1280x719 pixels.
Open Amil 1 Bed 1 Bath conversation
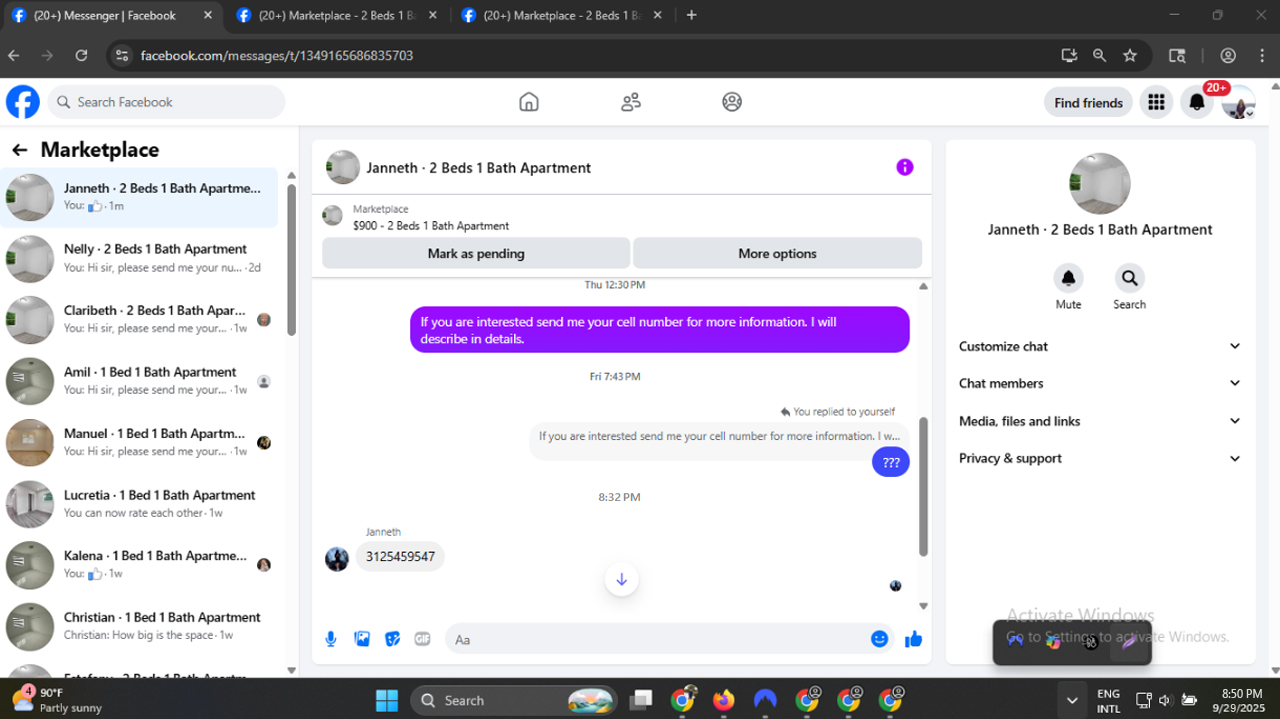point(139,381)
